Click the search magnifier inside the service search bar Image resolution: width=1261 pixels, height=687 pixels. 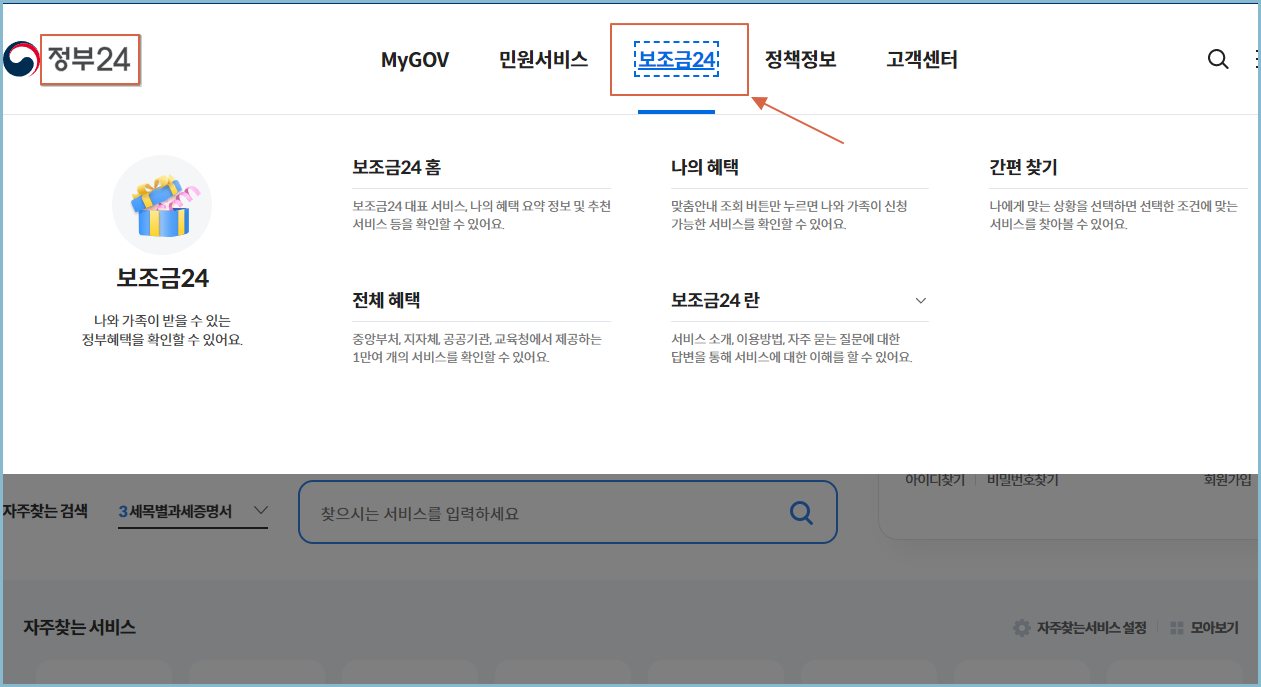point(801,511)
